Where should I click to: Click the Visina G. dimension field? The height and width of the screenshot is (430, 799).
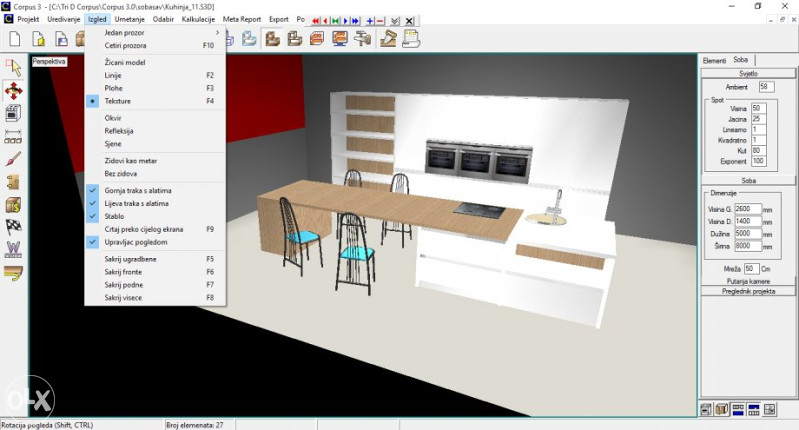tap(748, 209)
